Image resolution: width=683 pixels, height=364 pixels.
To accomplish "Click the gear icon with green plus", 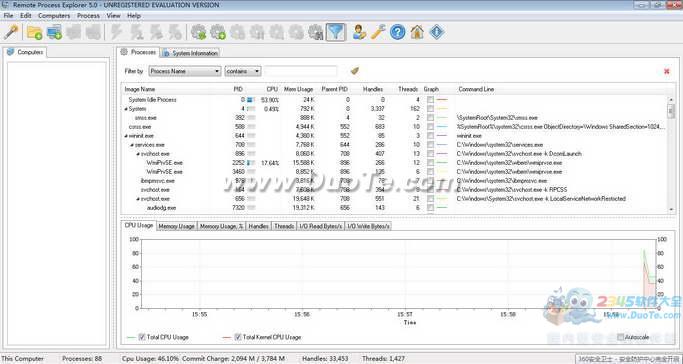I will [218, 32].
